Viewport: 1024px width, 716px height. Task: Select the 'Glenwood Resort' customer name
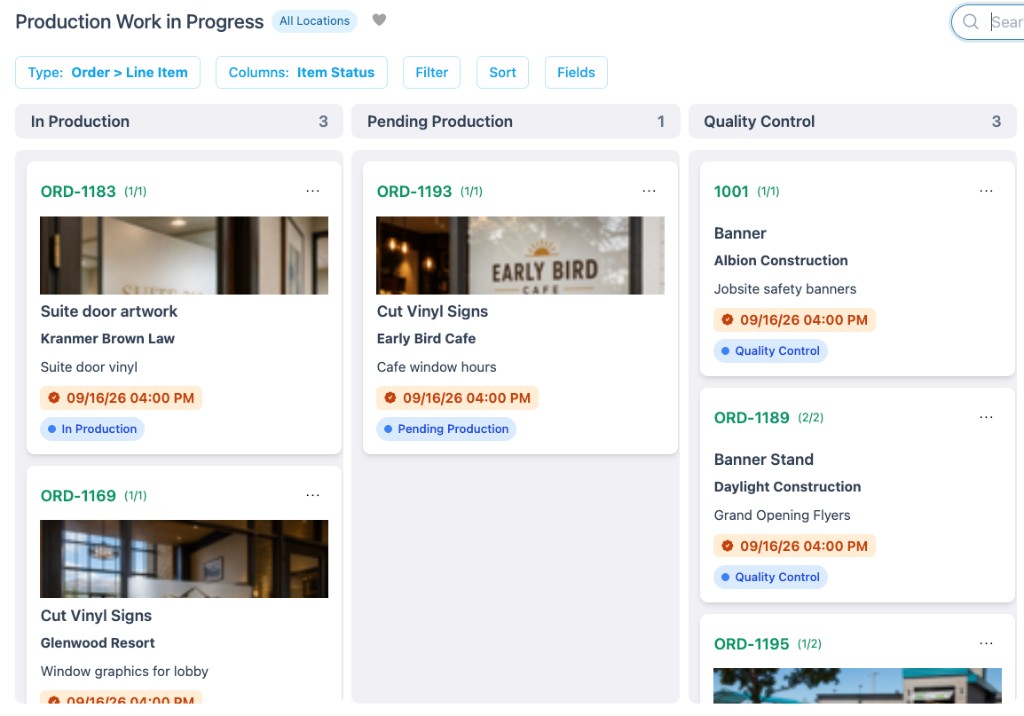[x=98, y=643]
